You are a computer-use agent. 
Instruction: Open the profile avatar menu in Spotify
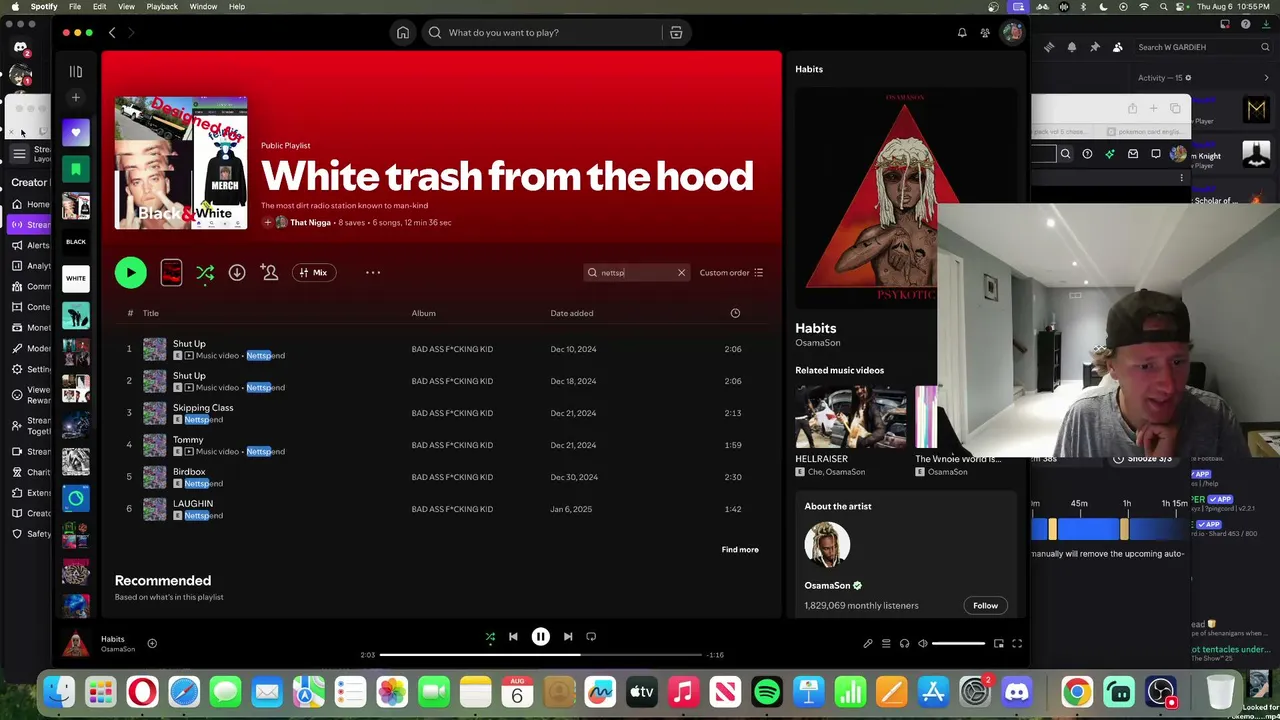1012,33
